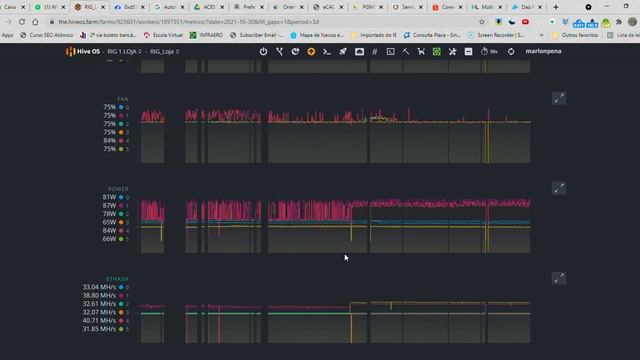Click the refresh circle icon beside marlonpena

point(511,51)
